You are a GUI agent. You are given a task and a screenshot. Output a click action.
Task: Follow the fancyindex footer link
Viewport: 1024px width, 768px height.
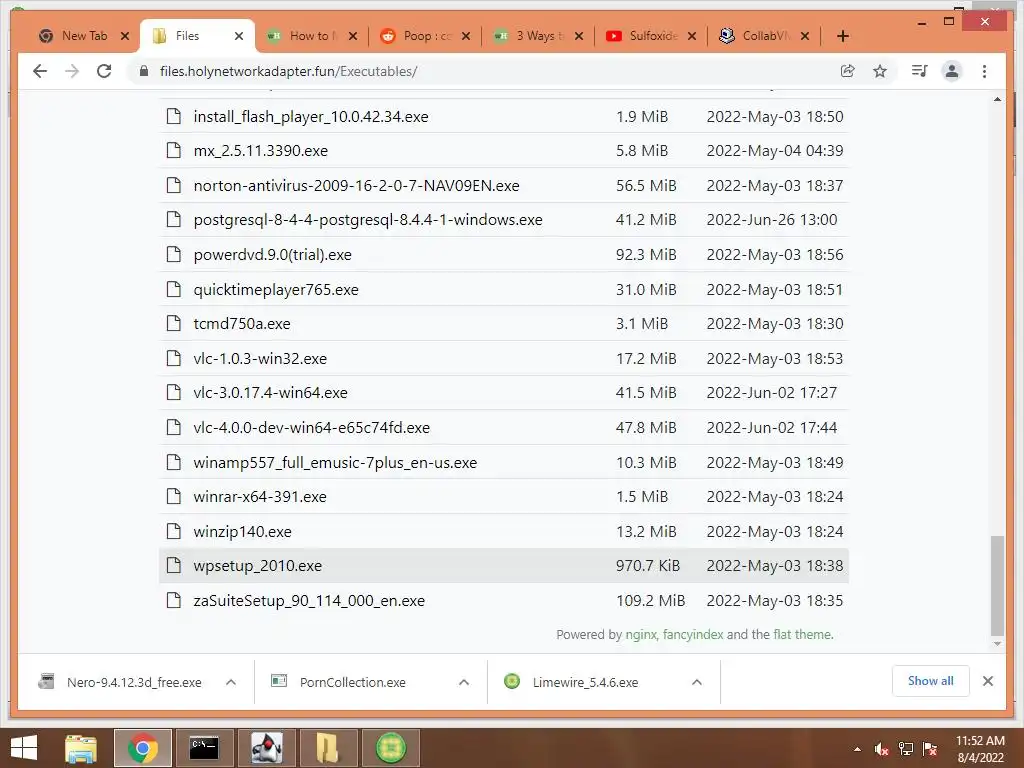tap(693, 635)
